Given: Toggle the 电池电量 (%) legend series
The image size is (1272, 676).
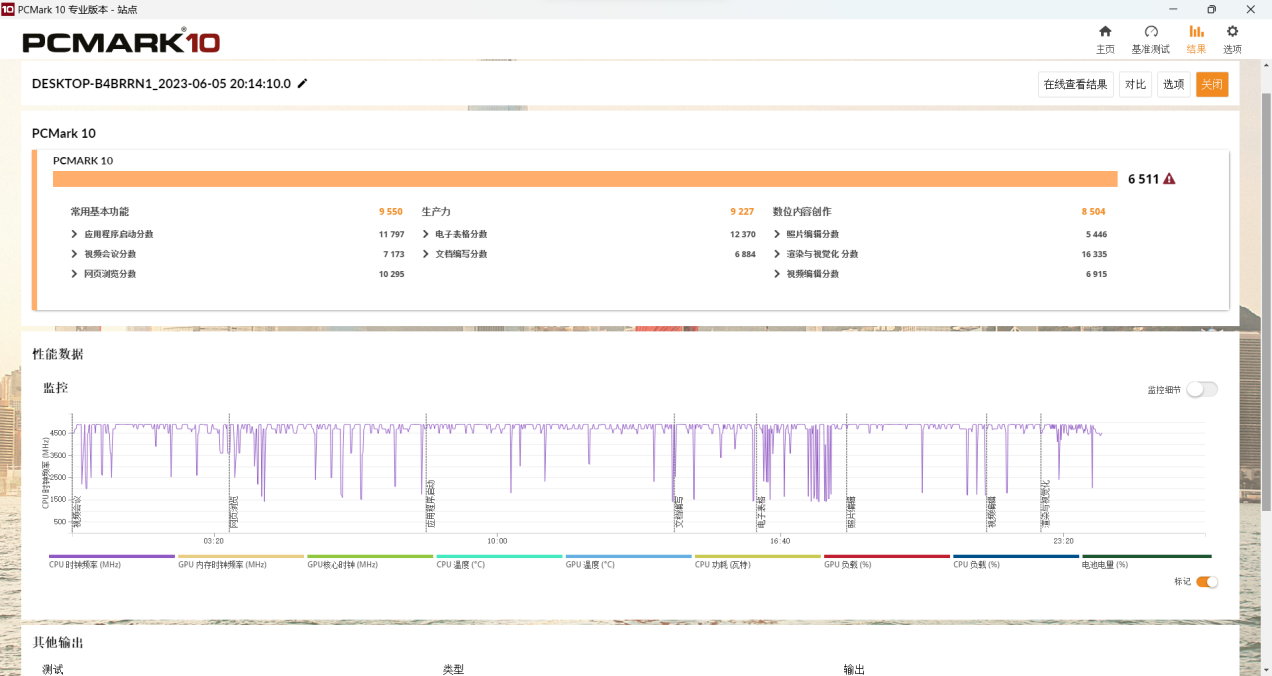Looking at the screenshot, I should click(x=1146, y=561).
